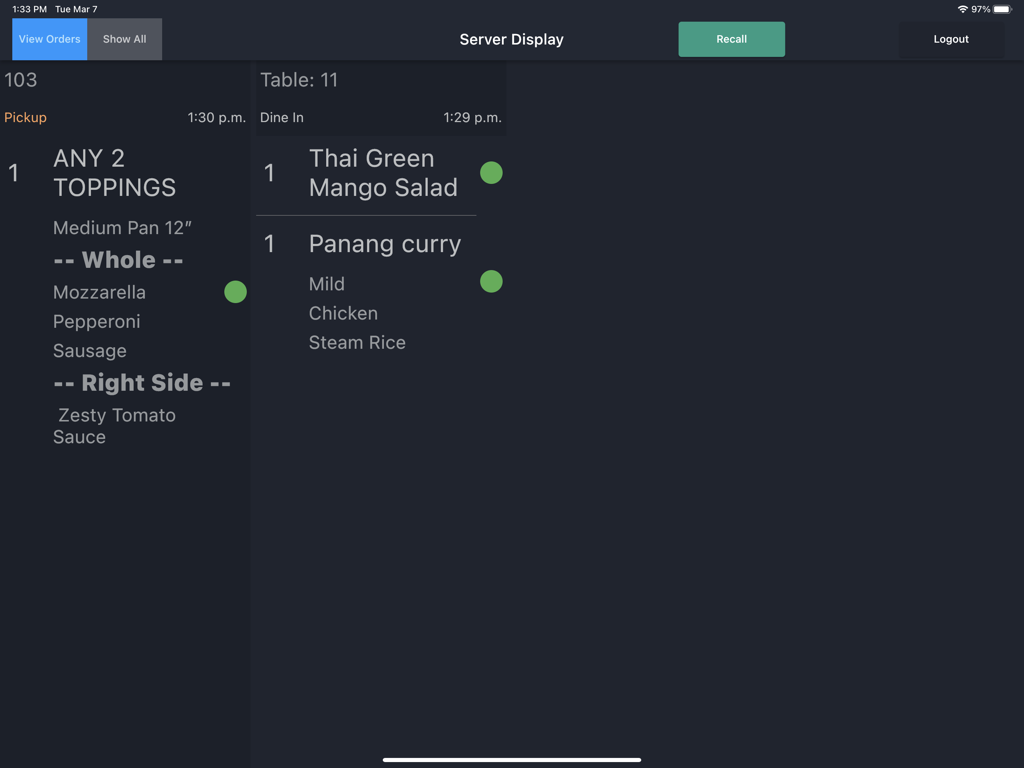Click the Logout button

pyautogui.click(x=951, y=39)
